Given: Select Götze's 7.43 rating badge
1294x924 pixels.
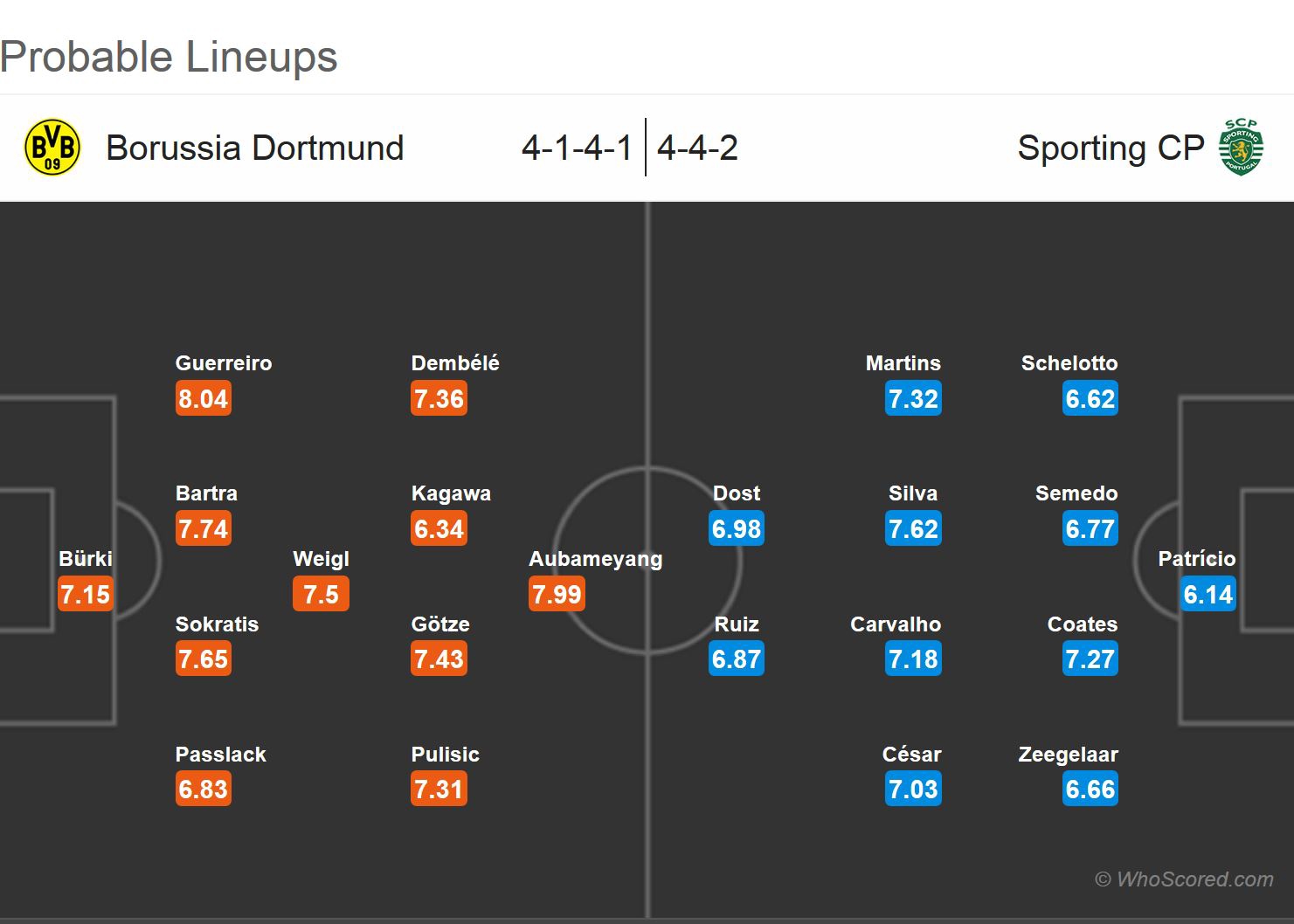Looking at the screenshot, I should (x=439, y=659).
